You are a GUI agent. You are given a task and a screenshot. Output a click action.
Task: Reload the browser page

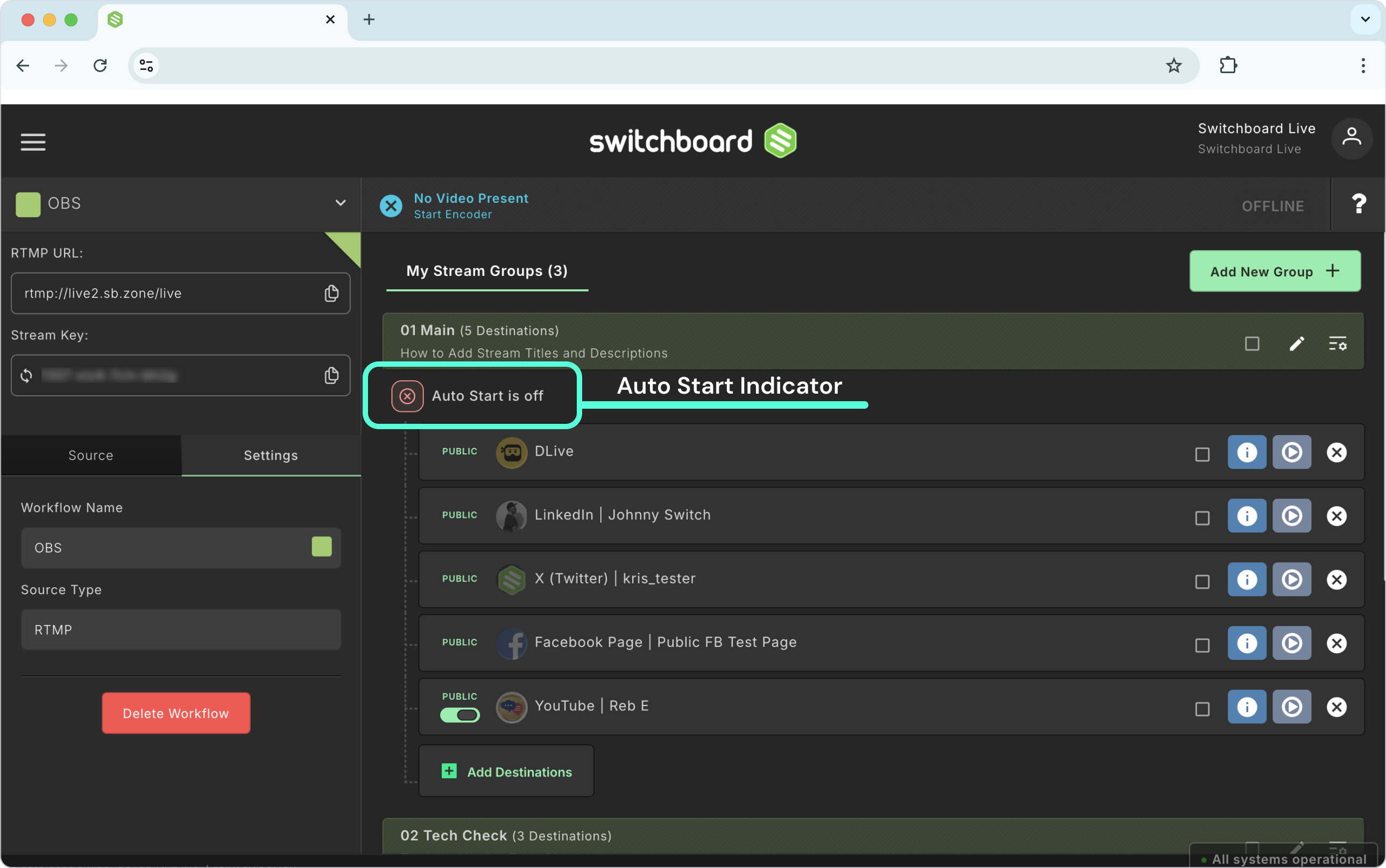[x=100, y=66]
